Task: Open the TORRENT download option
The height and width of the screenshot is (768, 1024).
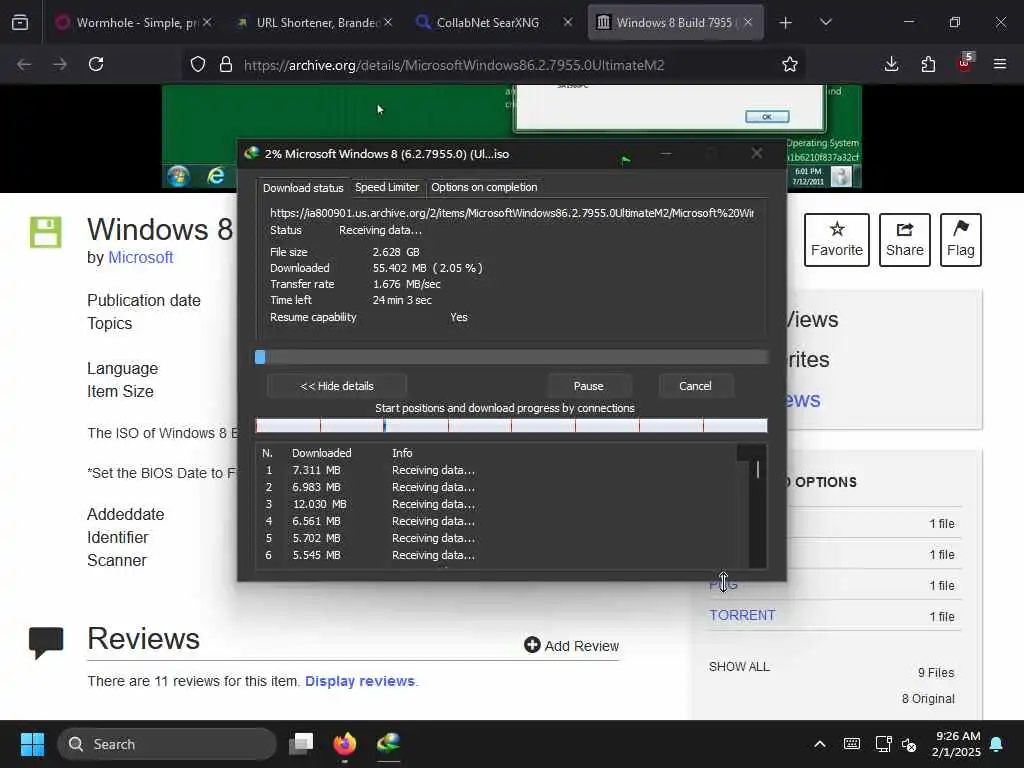Action: [x=742, y=615]
